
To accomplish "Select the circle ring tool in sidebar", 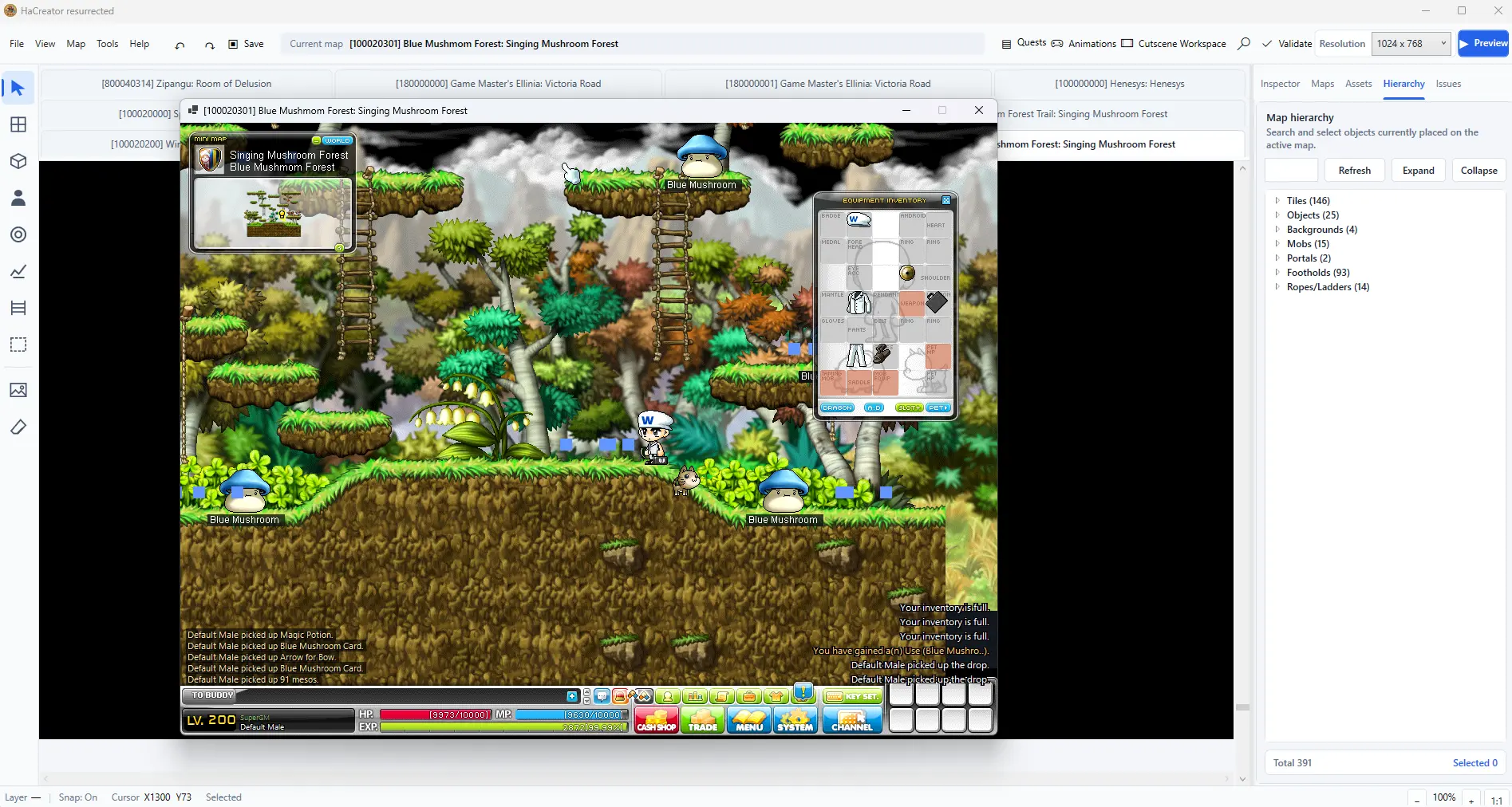I will (x=18, y=234).
